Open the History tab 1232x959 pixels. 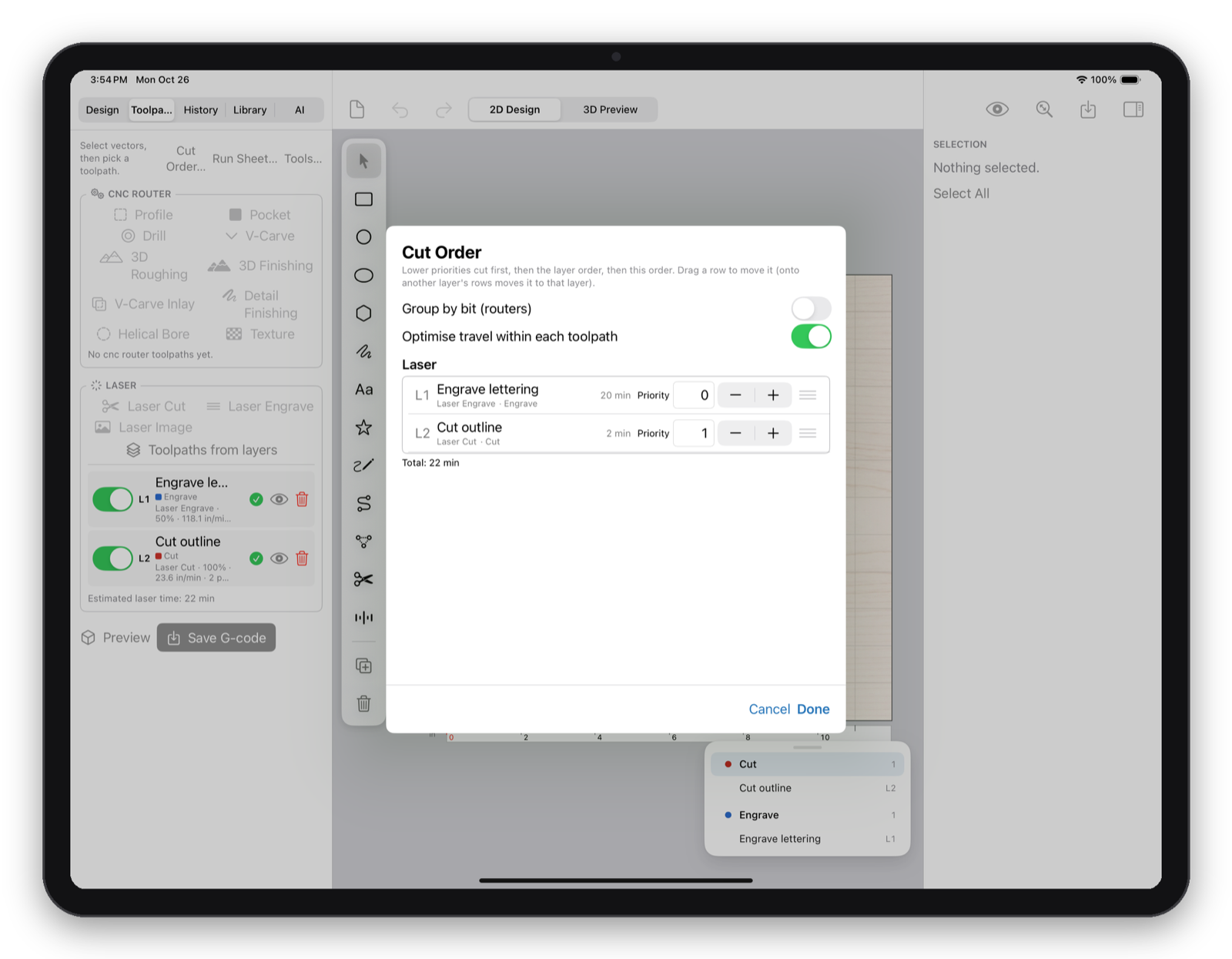200,110
